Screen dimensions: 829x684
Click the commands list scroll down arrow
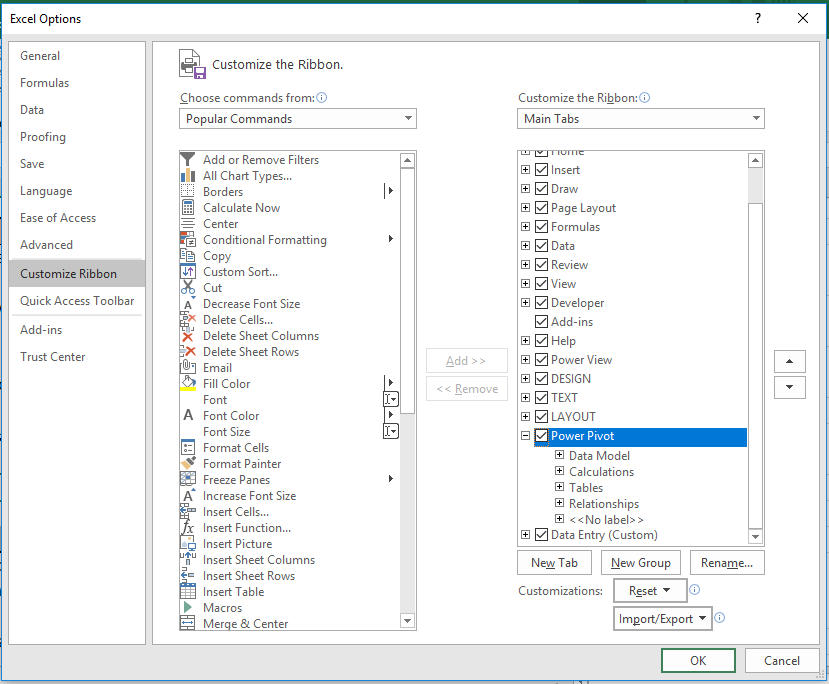point(407,621)
